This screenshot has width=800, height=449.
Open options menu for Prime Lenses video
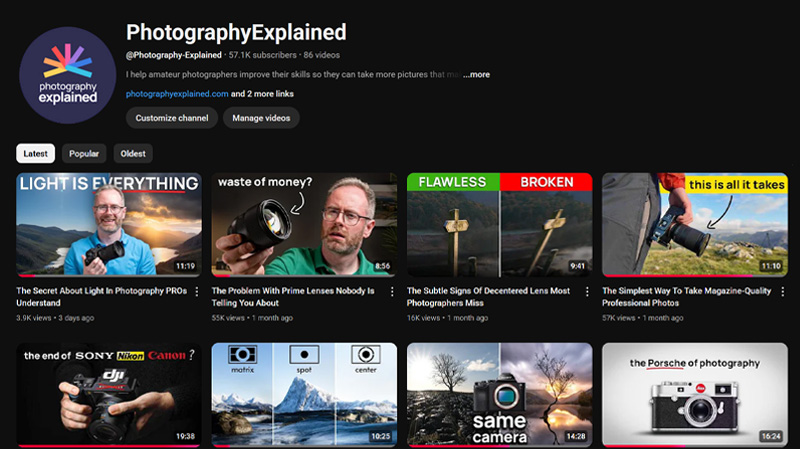(x=391, y=292)
